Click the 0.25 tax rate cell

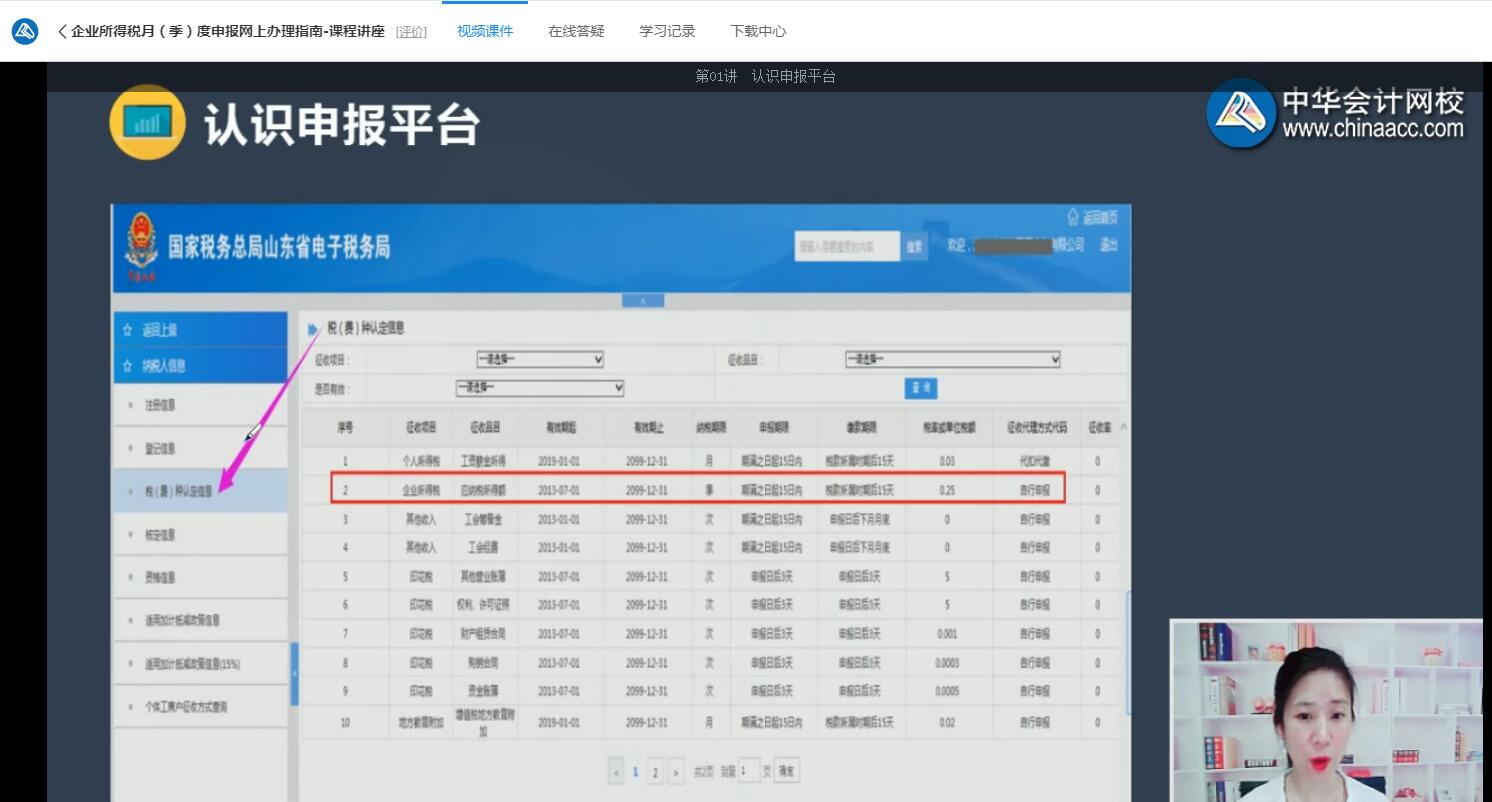[947, 490]
